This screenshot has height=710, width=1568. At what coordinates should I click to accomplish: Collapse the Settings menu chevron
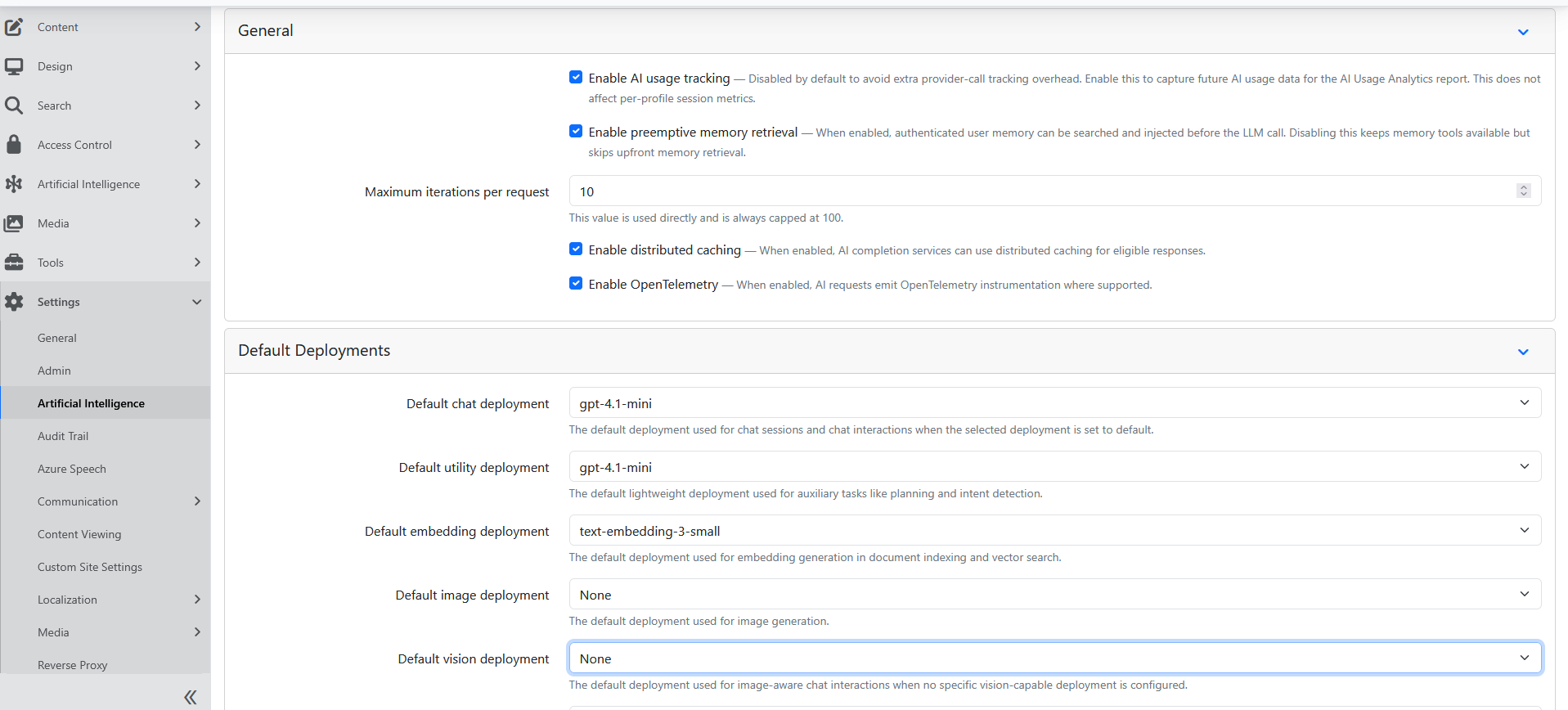click(x=197, y=302)
